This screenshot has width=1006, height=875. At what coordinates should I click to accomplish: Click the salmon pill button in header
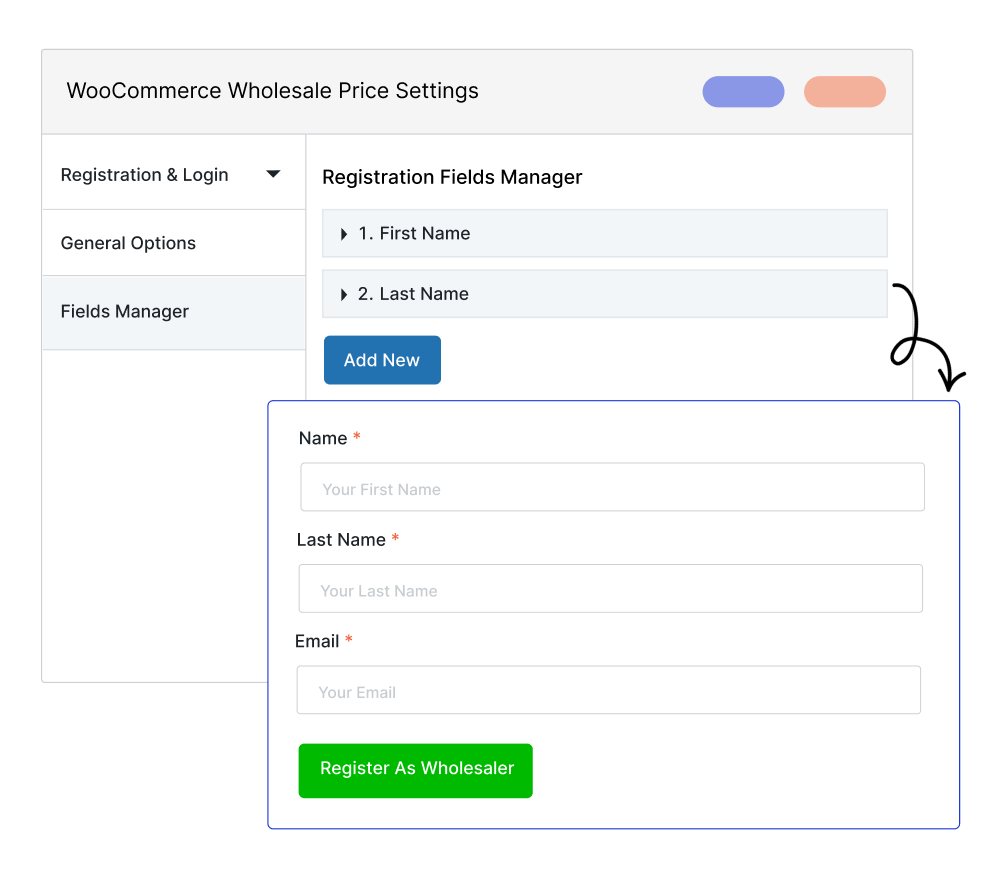(844, 92)
